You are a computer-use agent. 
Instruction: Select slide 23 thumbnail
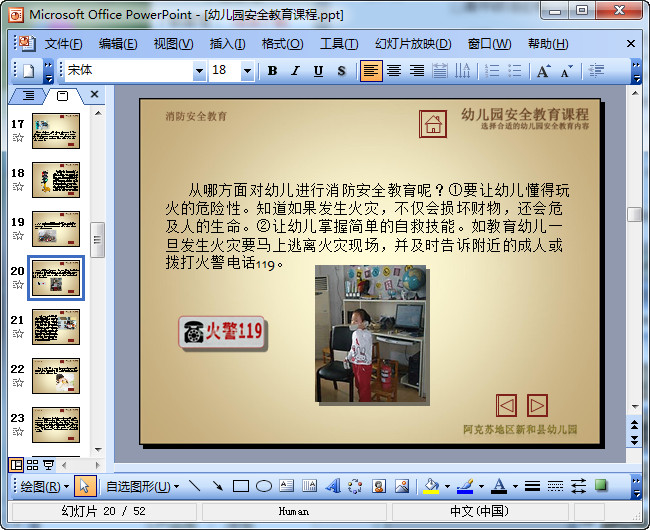[56, 425]
